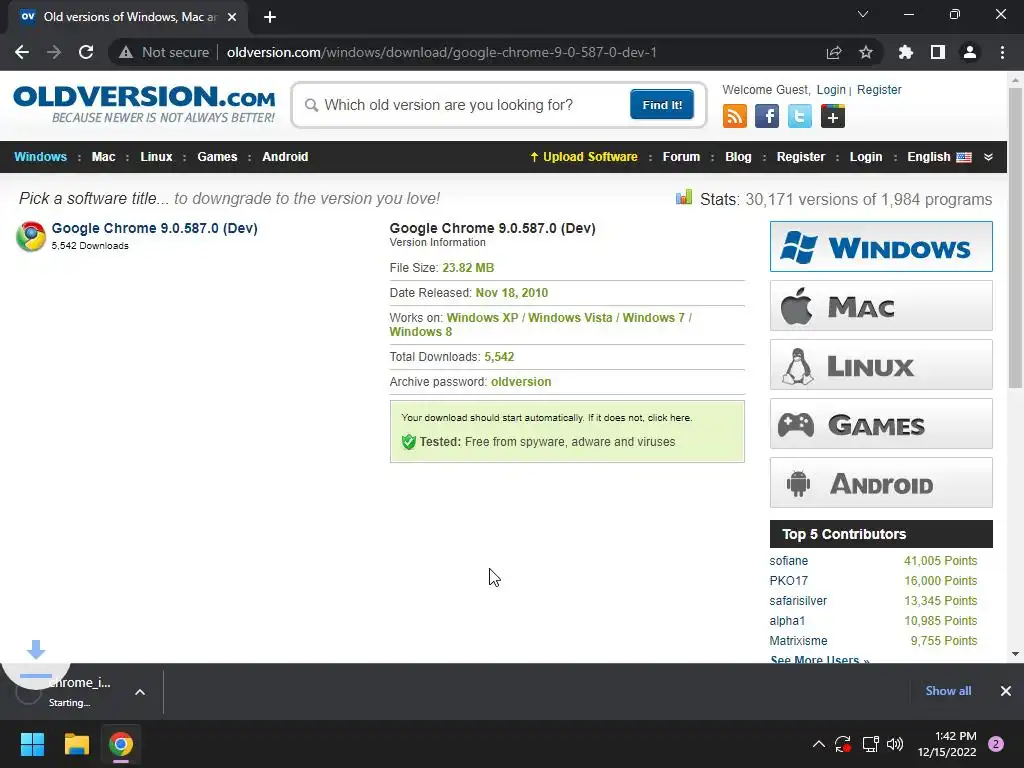
Task: Click the stats bar chart icon
Action: 684,197
